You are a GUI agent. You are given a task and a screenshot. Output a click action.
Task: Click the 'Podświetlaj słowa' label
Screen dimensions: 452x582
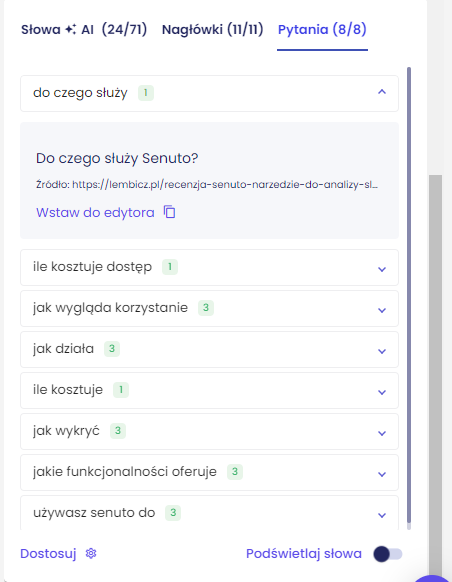pyautogui.click(x=304, y=553)
